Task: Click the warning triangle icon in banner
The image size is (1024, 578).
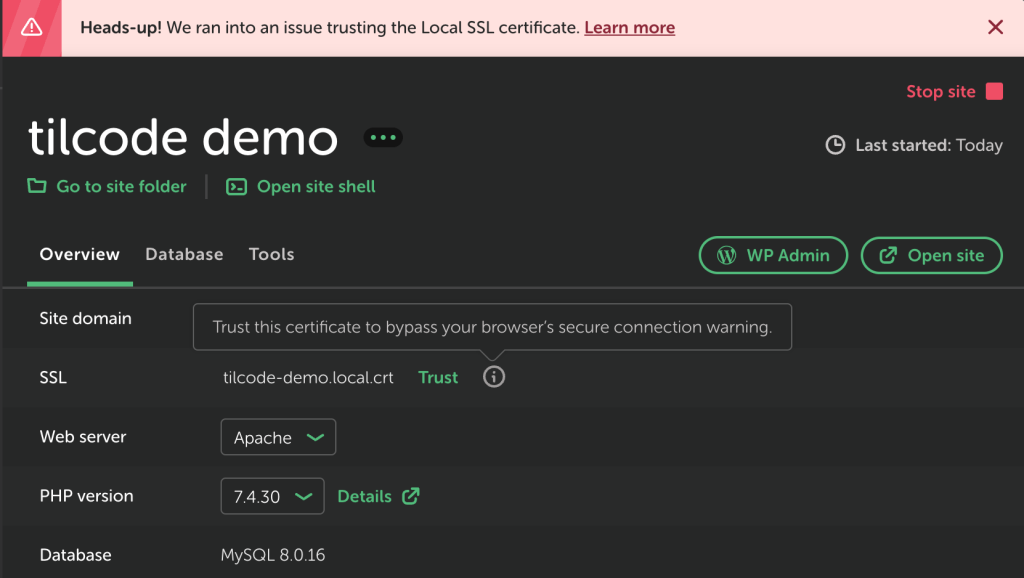Action: coord(31,28)
